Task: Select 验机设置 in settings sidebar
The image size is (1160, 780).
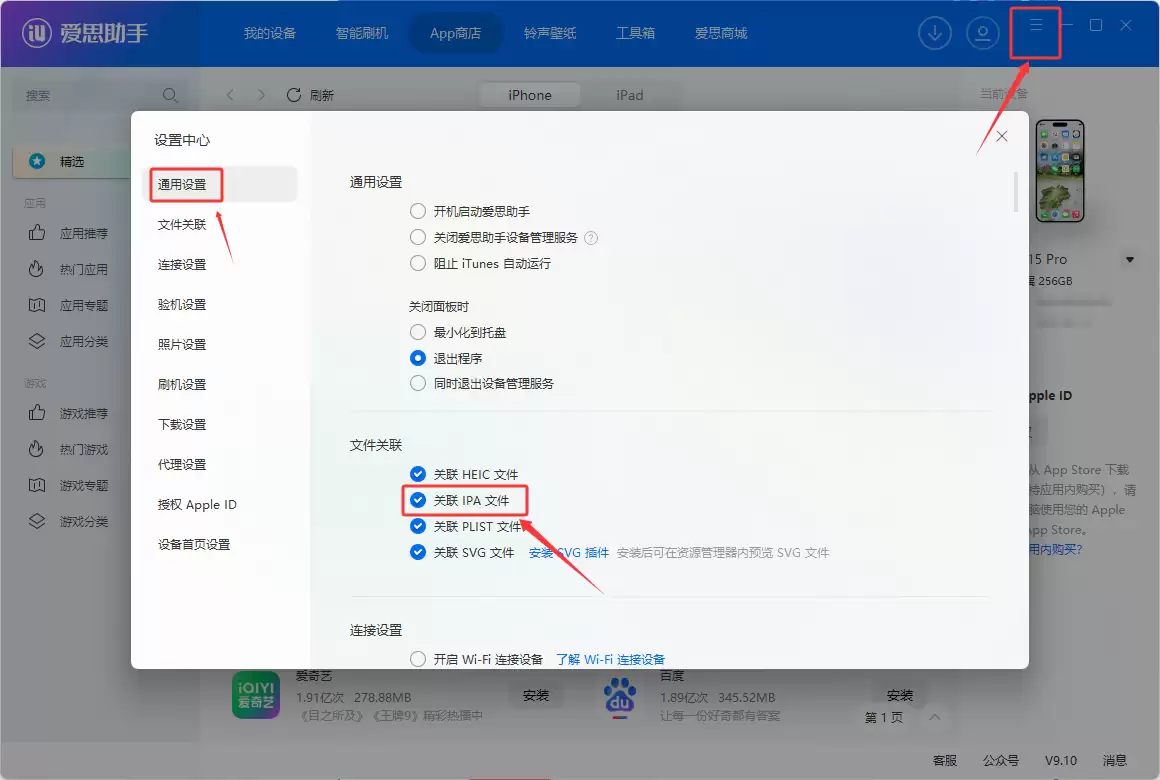Action: [x=182, y=304]
